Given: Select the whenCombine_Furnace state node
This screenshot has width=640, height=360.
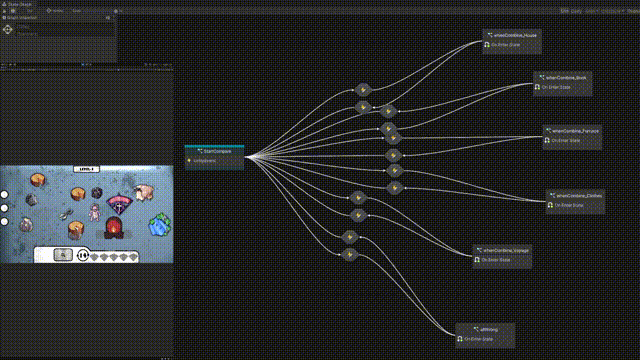Looking at the screenshot, I should 572,137.
